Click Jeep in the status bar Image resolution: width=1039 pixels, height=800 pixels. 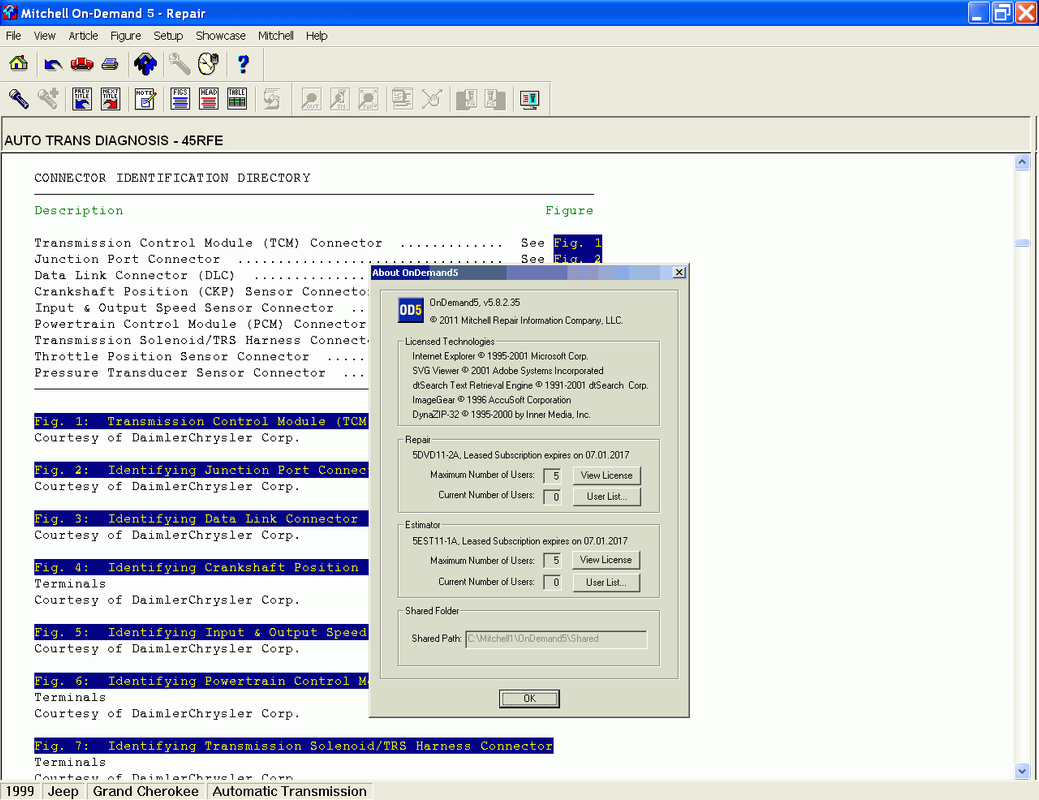click(x=63, y=791)
